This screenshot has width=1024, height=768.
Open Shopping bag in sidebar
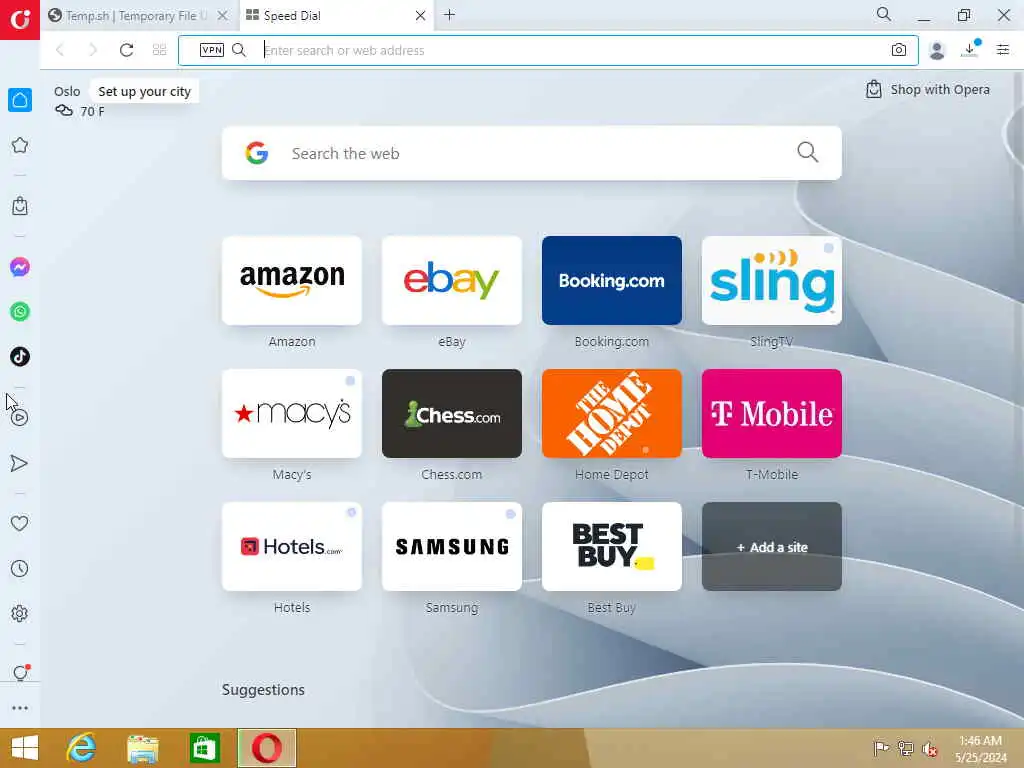click(x=20, y=206)
